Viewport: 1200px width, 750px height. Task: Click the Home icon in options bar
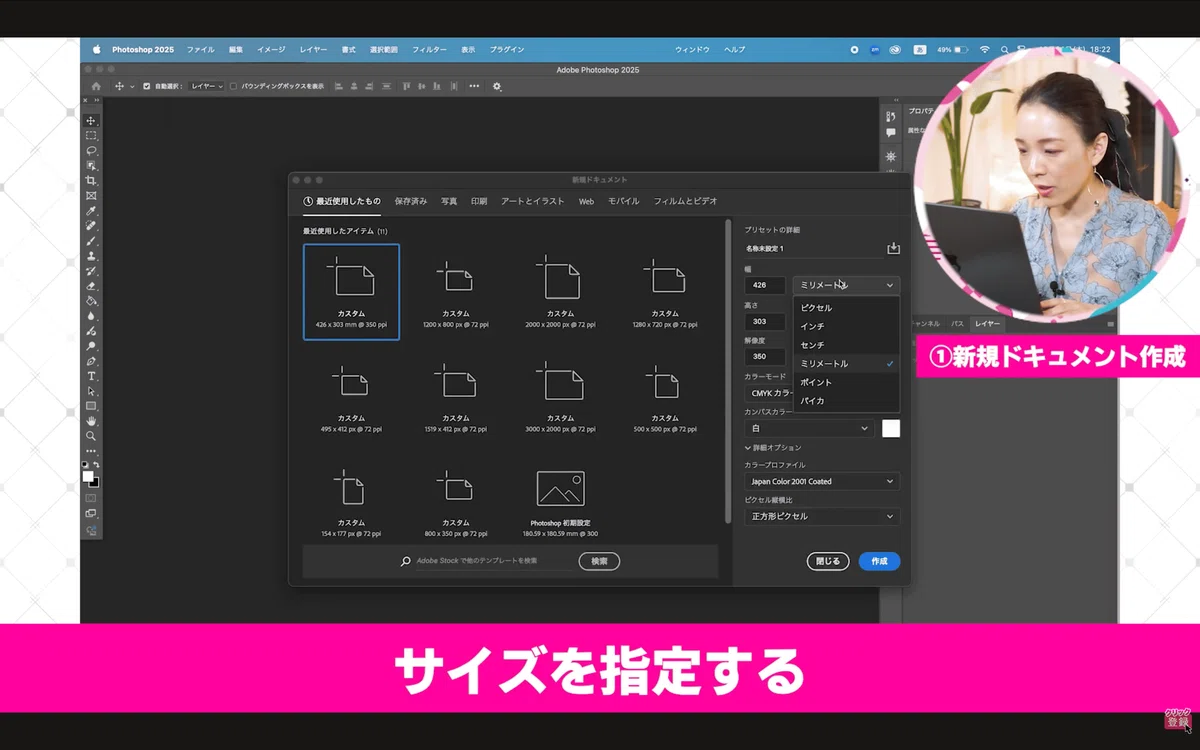[x=96, y=86]
